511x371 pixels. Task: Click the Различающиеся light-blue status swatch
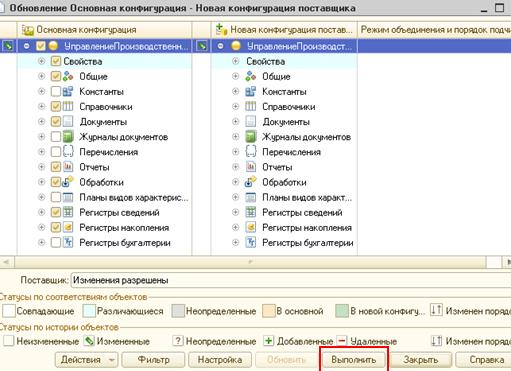tap(89, 311)
